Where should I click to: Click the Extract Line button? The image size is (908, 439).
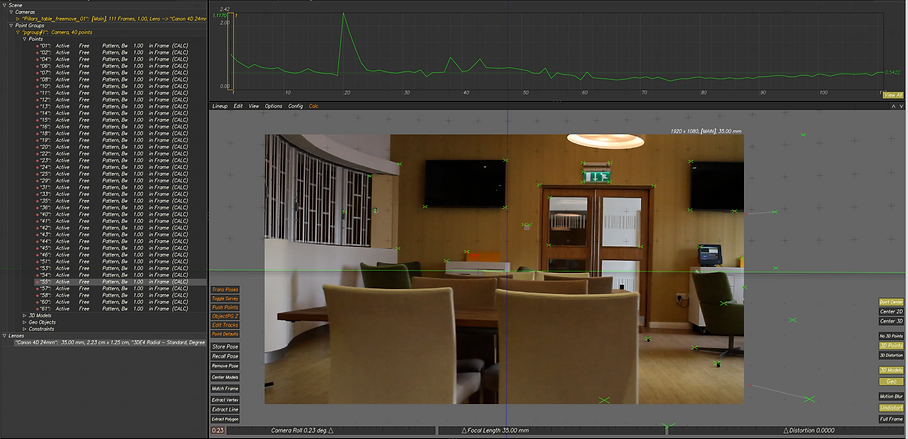point(225,409)
